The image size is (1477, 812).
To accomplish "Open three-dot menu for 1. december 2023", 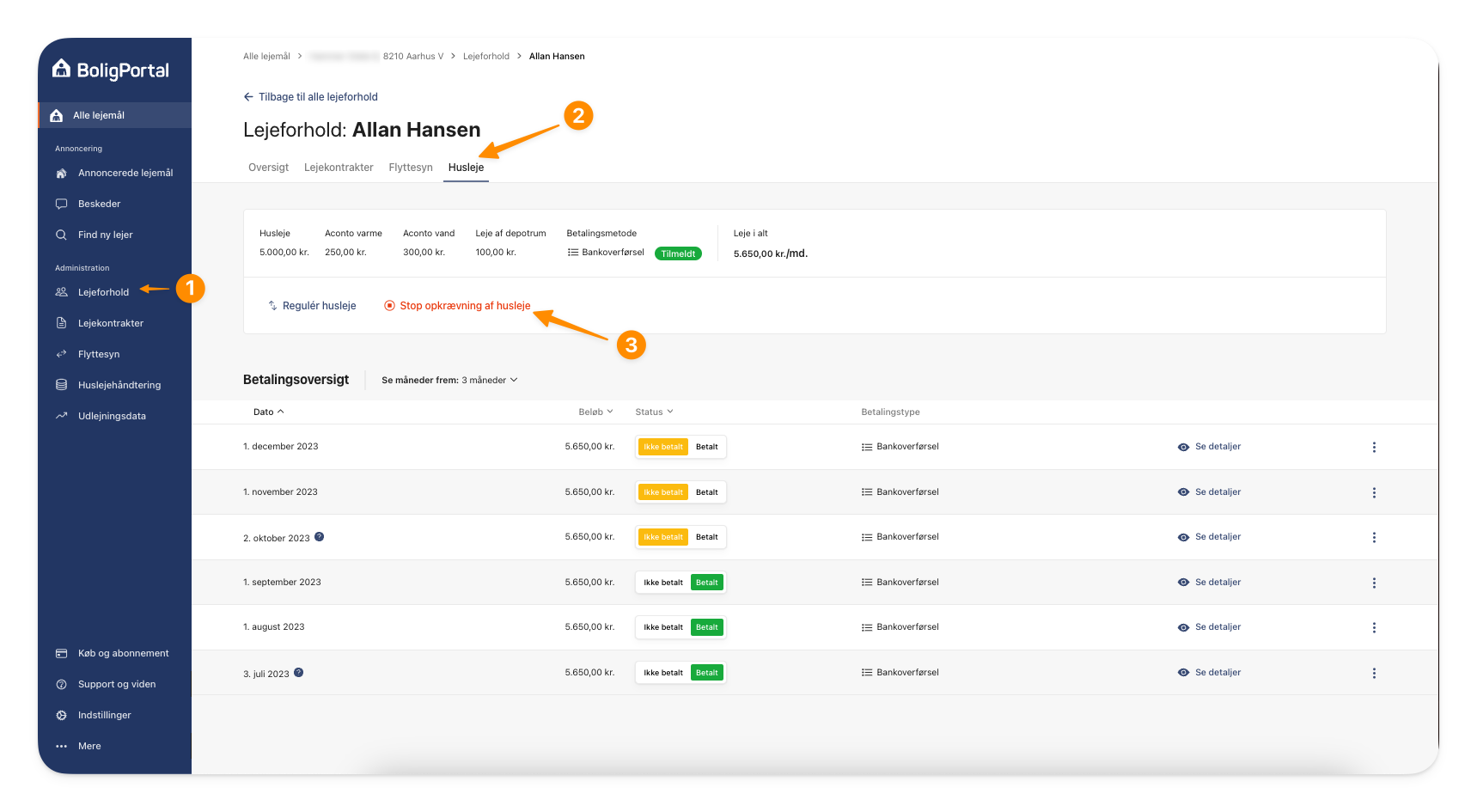I will [1373, 447].
